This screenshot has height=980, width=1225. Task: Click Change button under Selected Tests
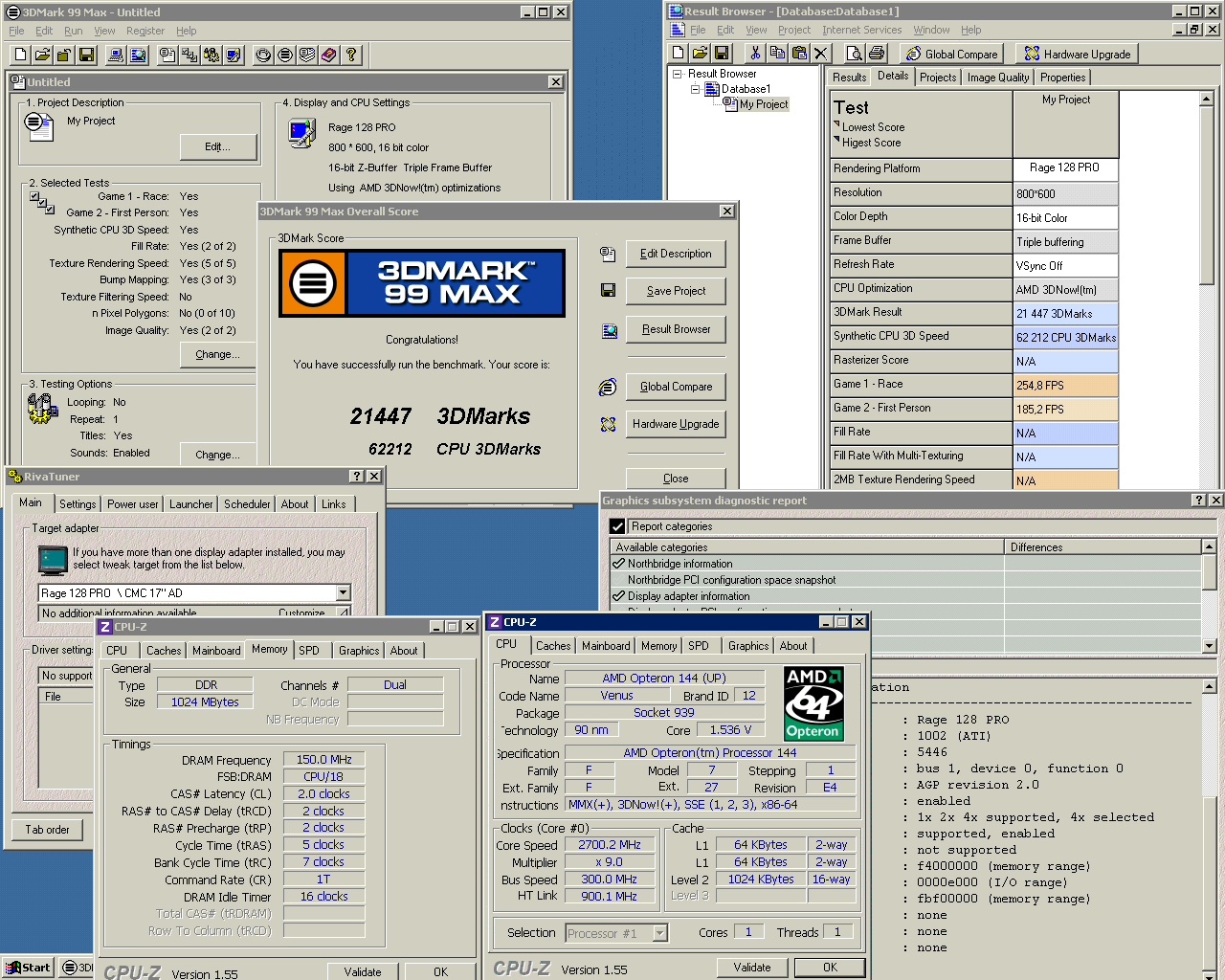click(x=218, y=354)
